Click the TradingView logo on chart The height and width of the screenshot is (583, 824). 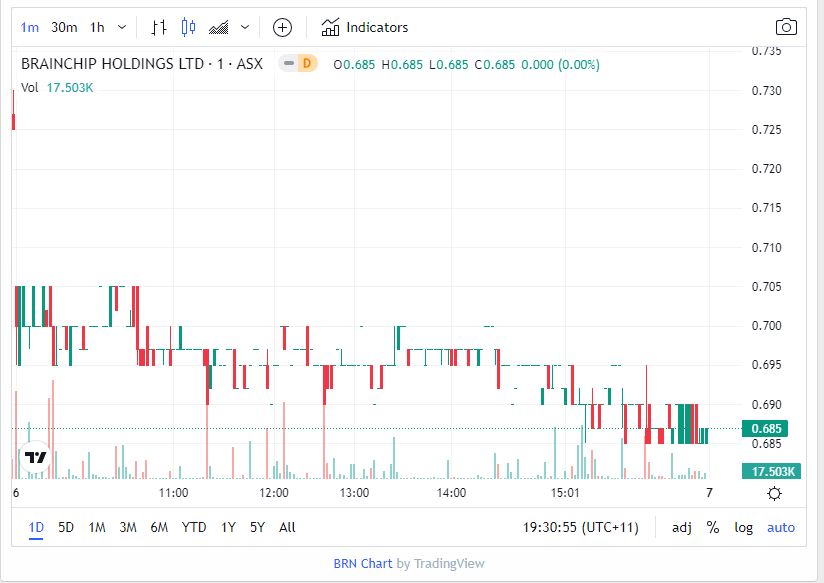pos(36,457)
